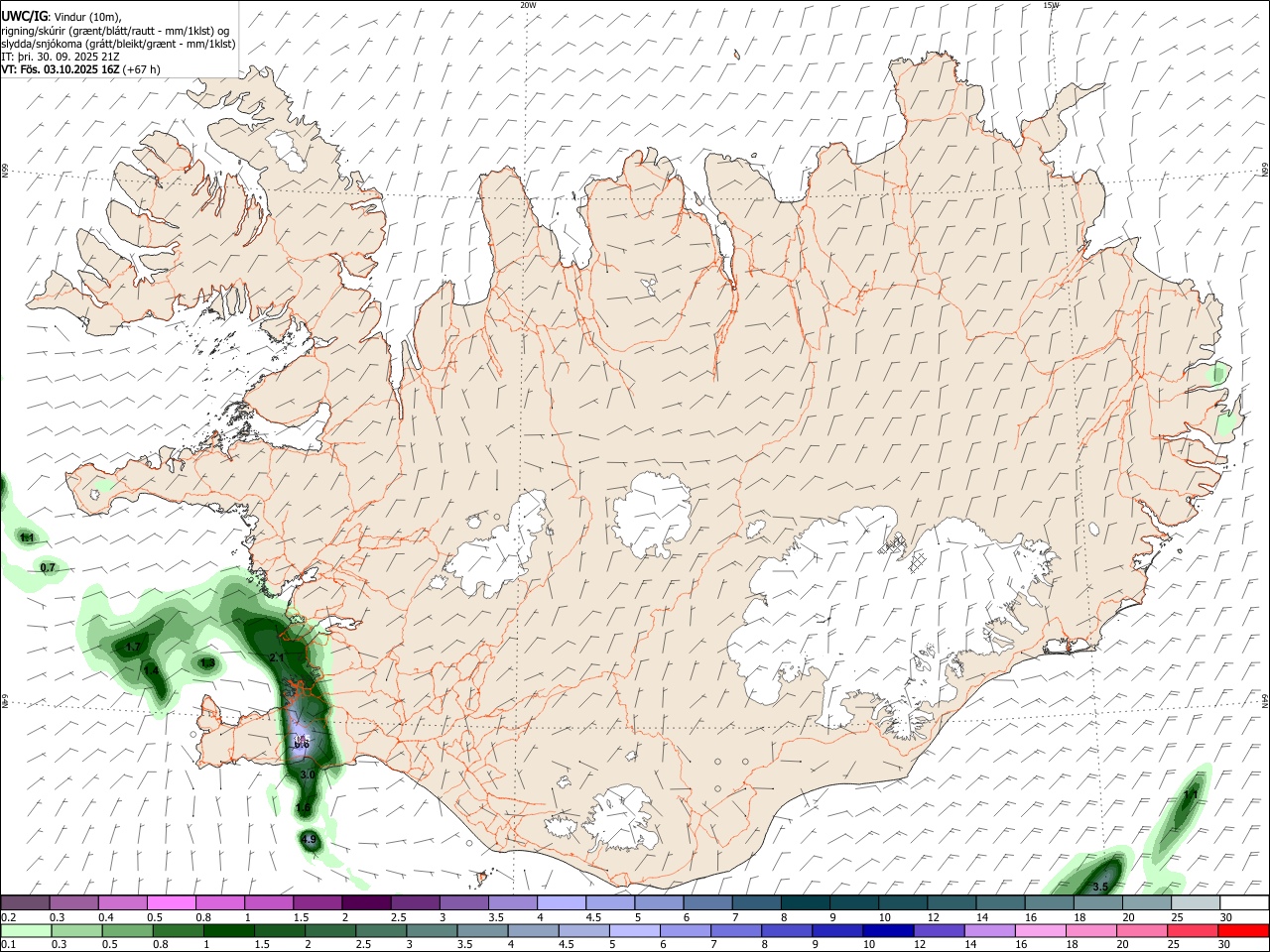Click the 3.5 rain value in southeast sea
Screen dimensions: 1270x952
tap(1099, 887)
